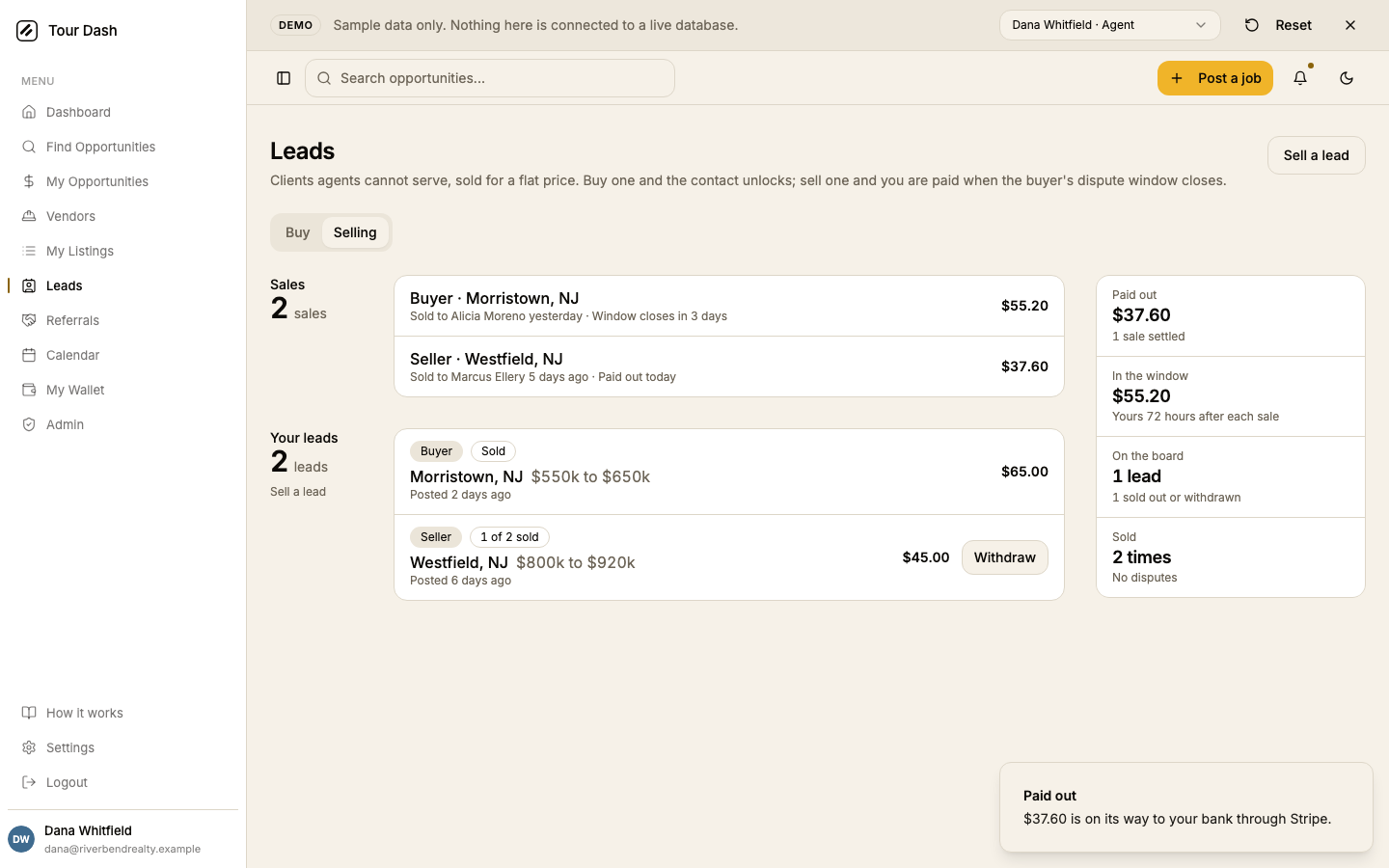Viewport: 1389px width, 868px height.
Task: Click the Reset circular arrow icon
Action: [x=1252, y=25]
